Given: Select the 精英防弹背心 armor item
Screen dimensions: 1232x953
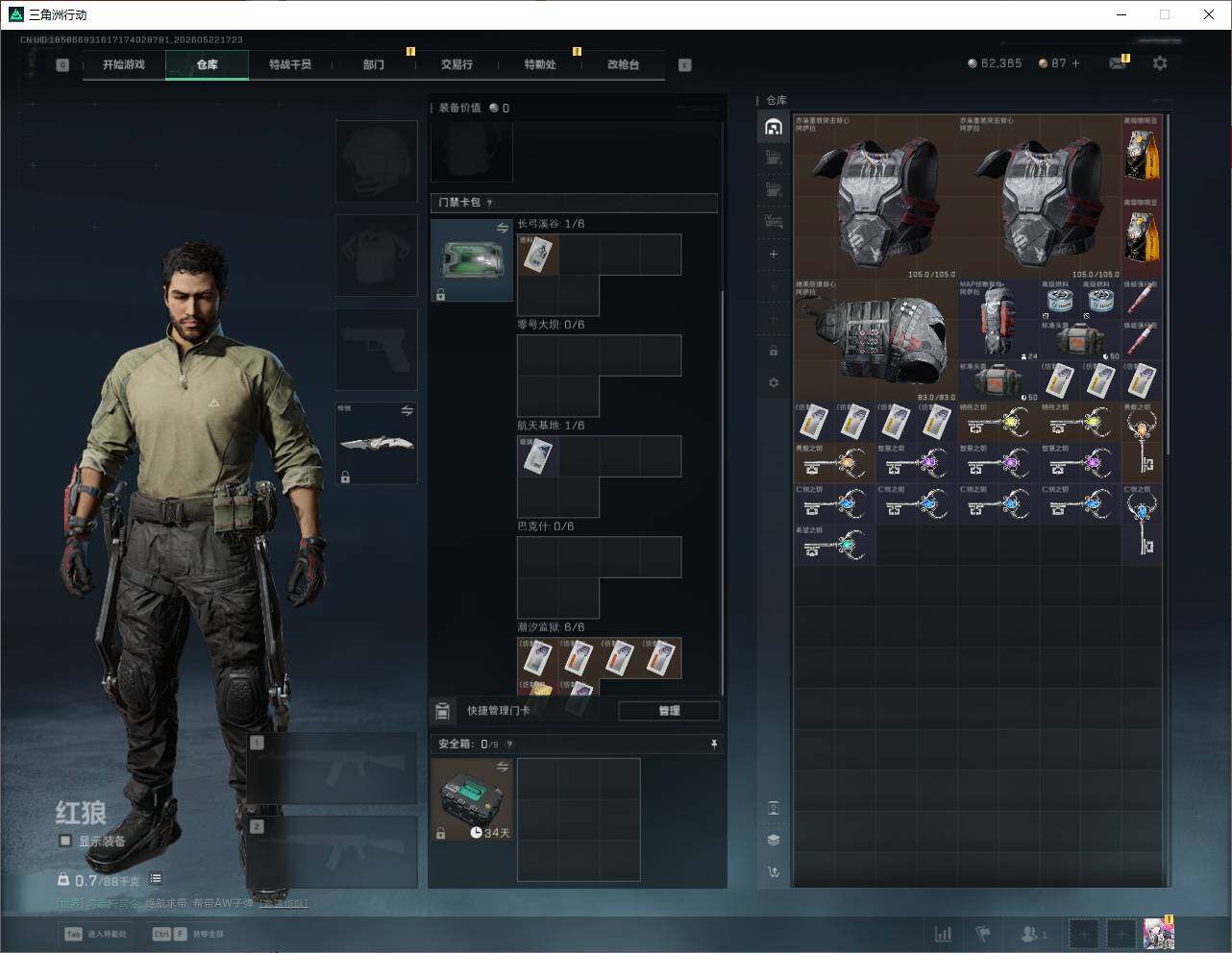Looking at the screenshot, I should point(875,341).
